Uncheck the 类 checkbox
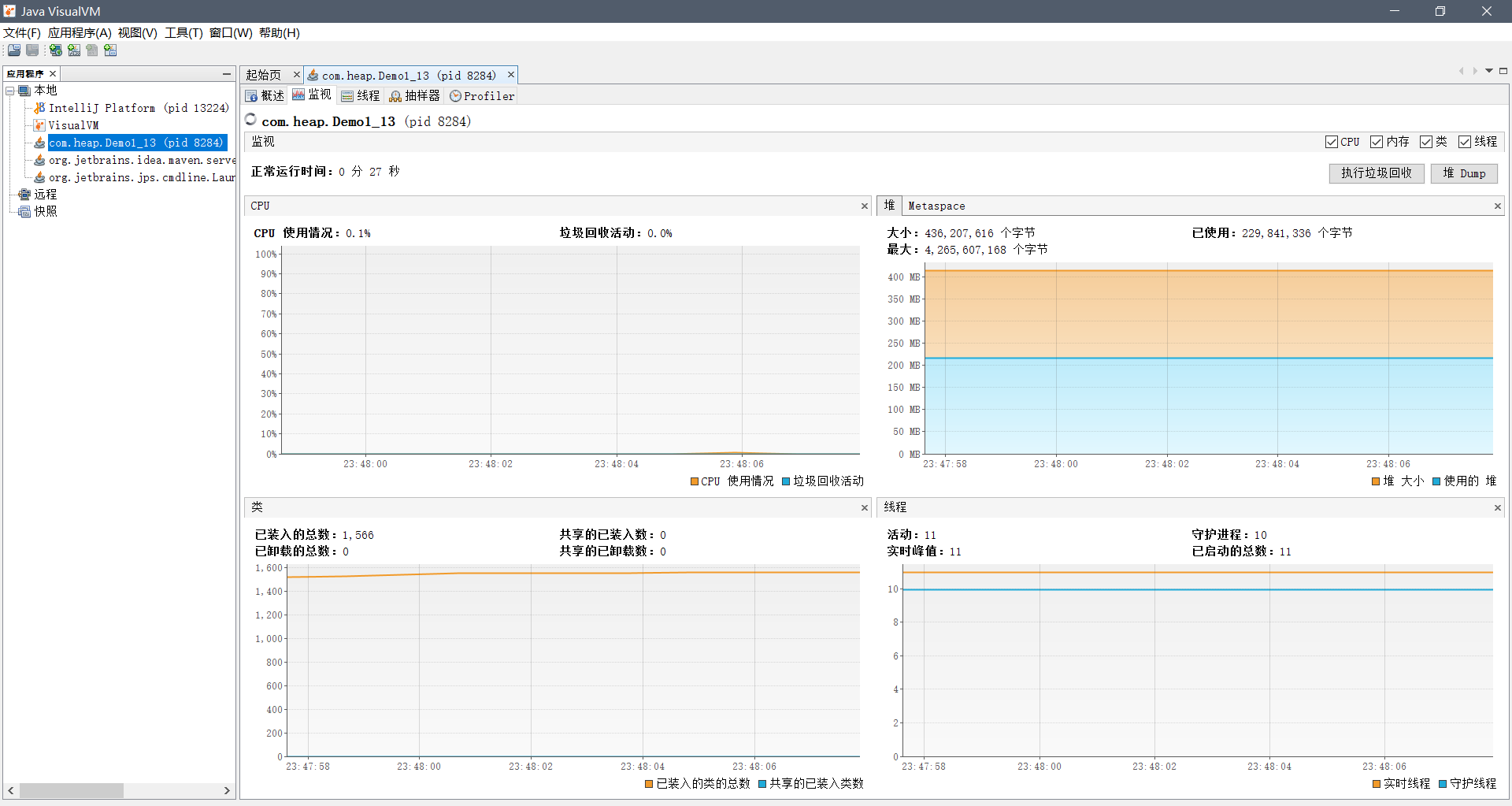The width and height of the screenshot is (1512, 806). (1426, 142)
